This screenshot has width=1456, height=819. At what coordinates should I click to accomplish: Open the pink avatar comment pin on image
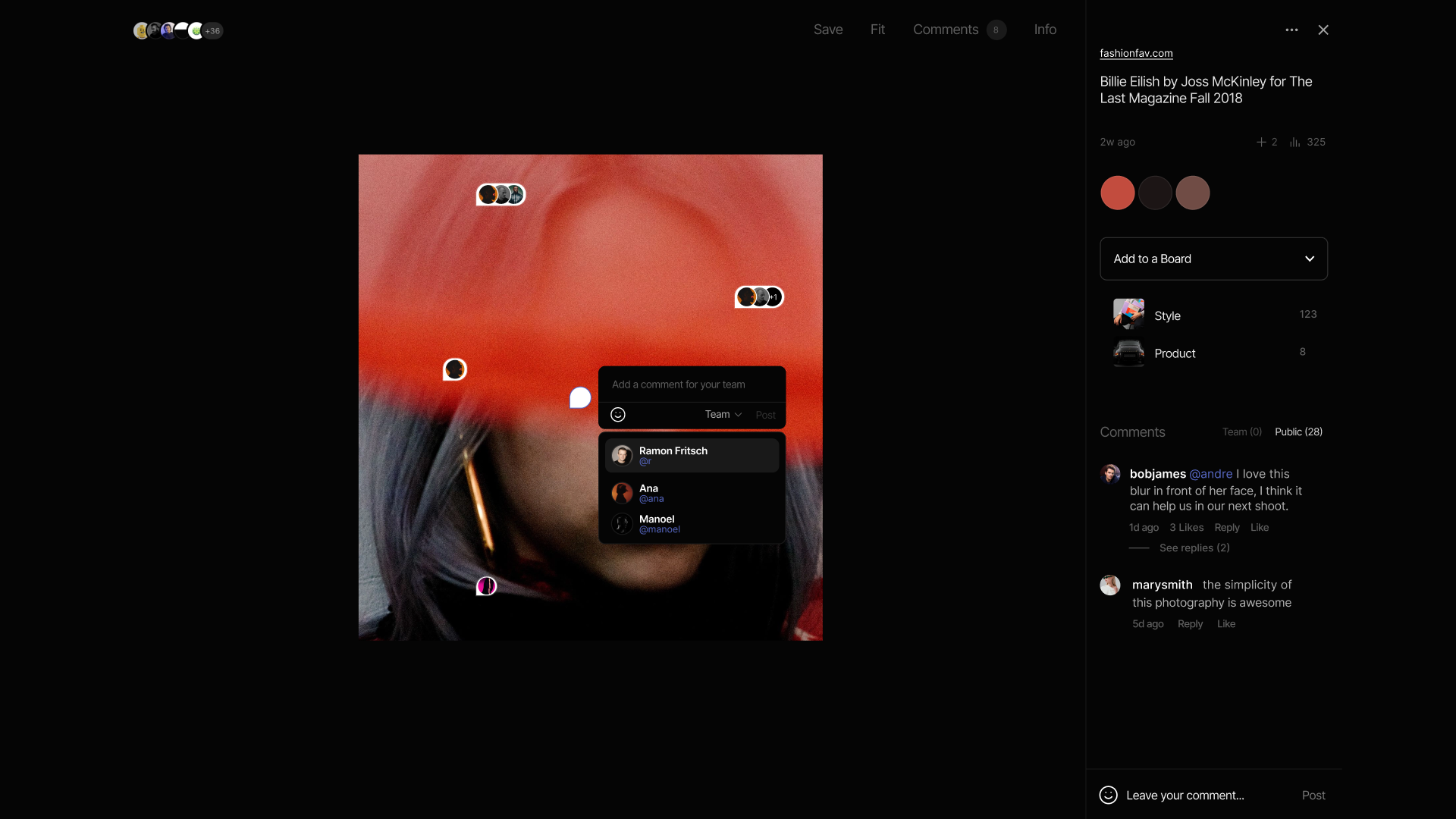[x=486, y=586]
